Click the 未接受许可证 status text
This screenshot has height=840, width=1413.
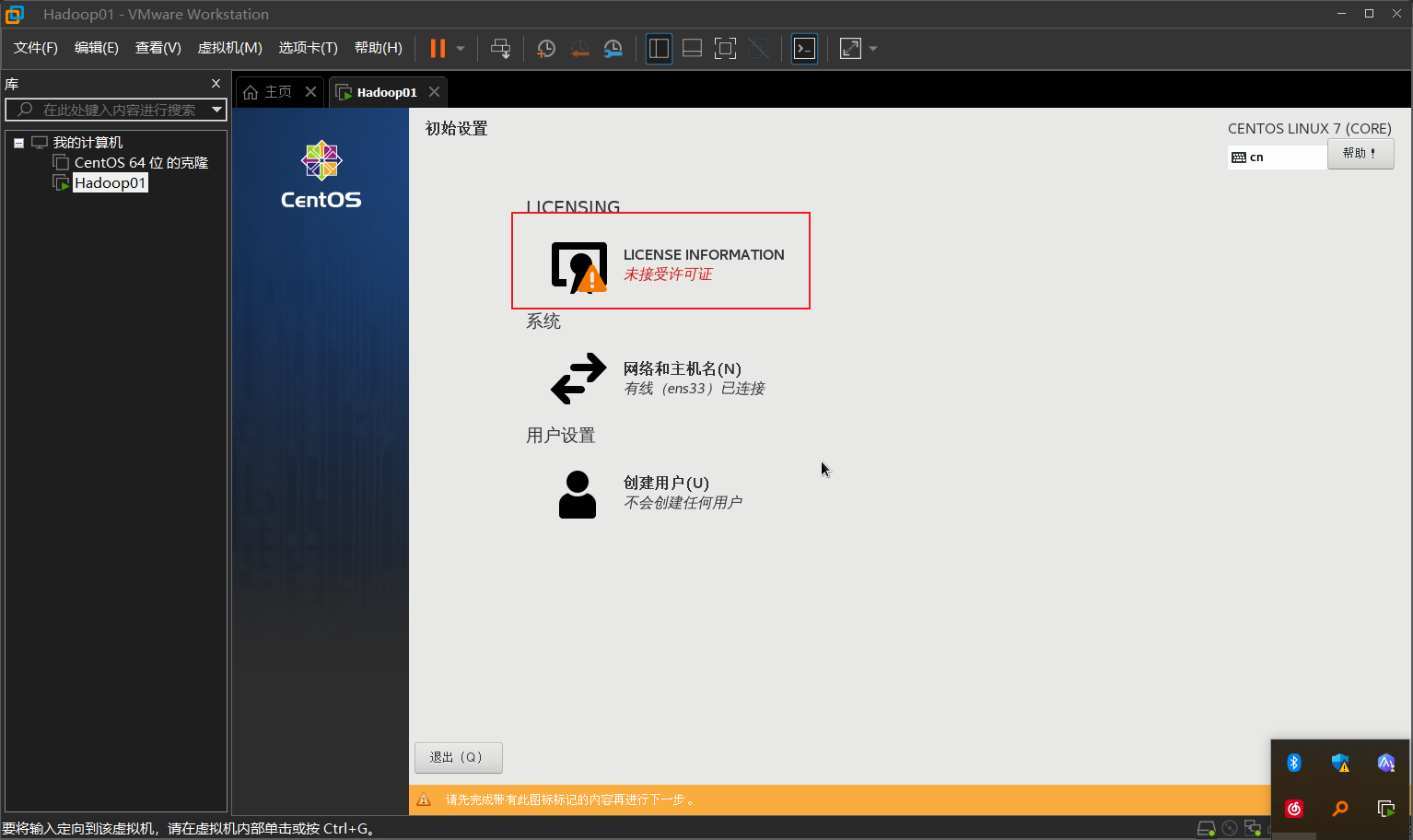coord(668,274)
